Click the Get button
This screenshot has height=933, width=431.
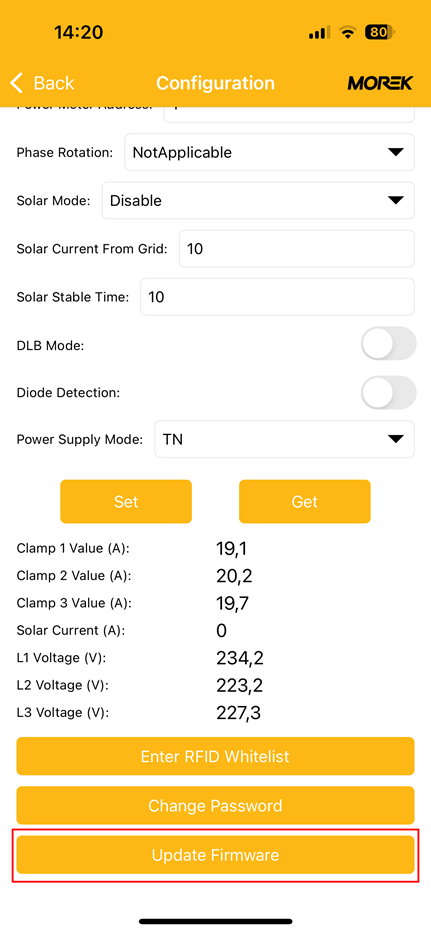(x=305, y=502)
